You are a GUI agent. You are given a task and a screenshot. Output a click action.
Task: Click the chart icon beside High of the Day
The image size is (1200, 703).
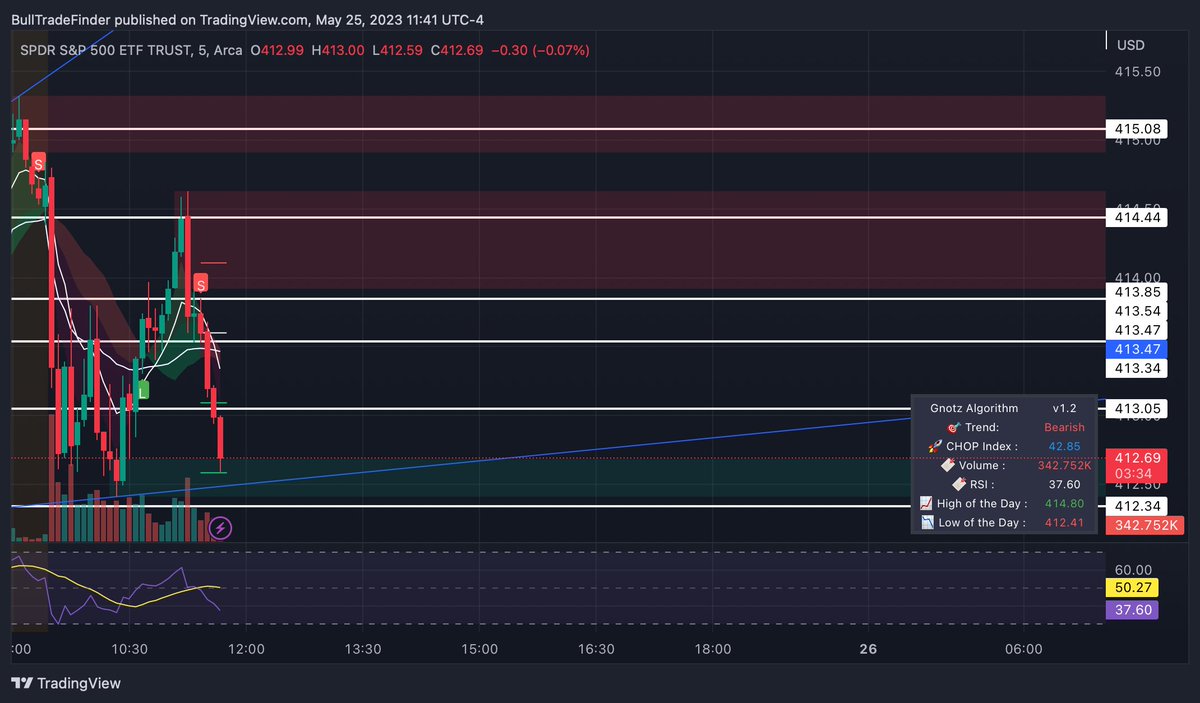point(926,503)
